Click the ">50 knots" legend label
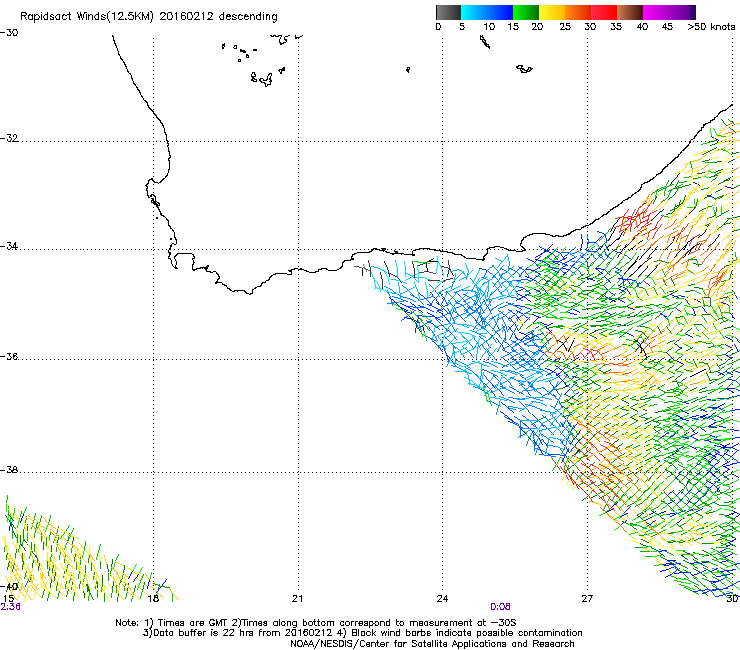The height and width of the screenshot is (650, 740). coord(711,27)
